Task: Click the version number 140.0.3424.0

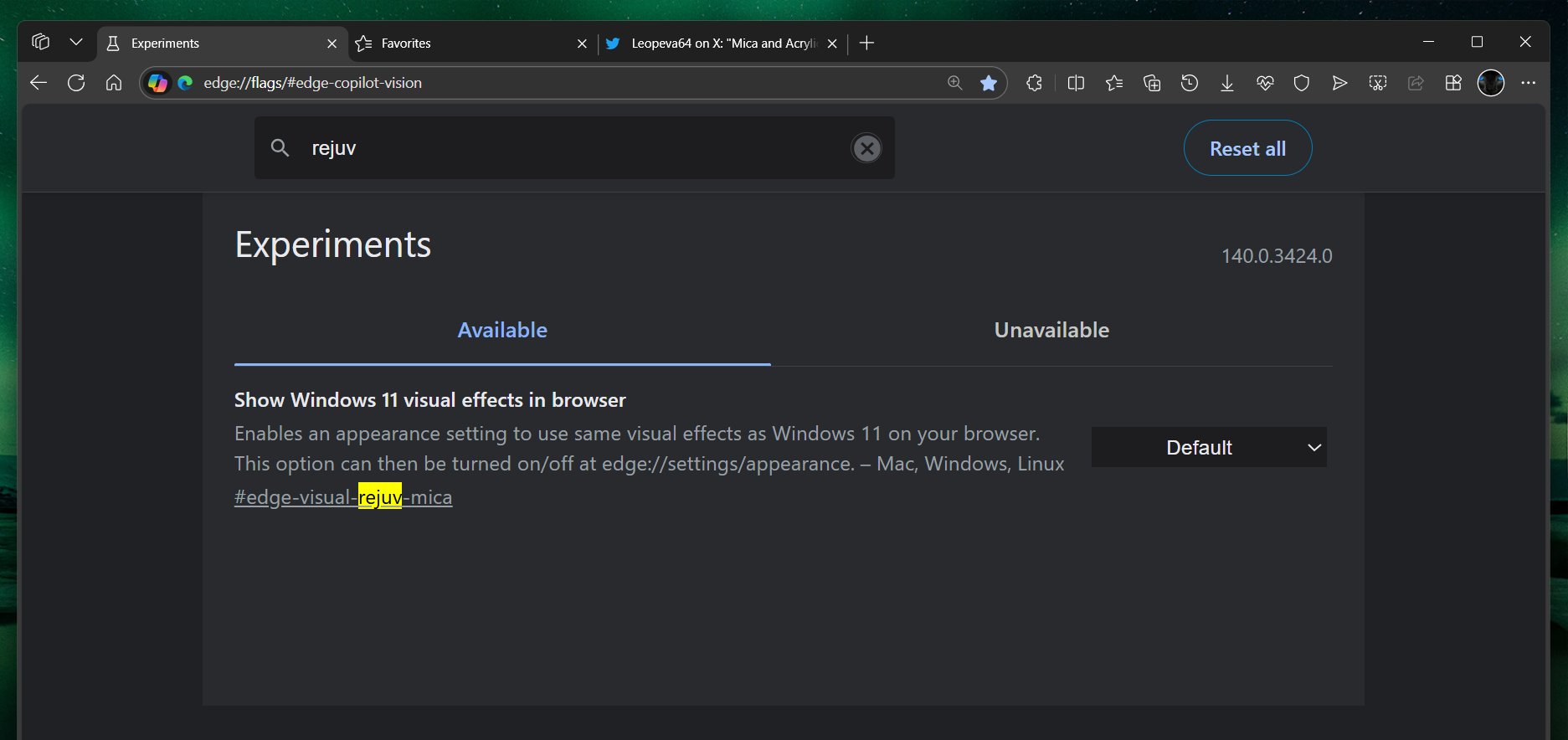Action: click(1277, 256)
